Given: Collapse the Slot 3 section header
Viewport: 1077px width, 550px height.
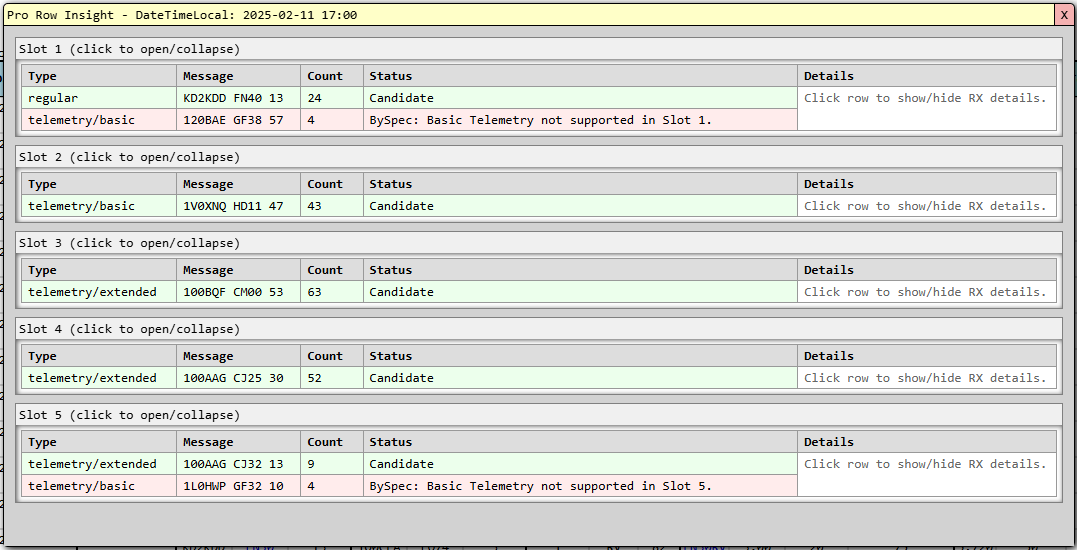Looking at the screenshot, I should click(x=129, y=243).
